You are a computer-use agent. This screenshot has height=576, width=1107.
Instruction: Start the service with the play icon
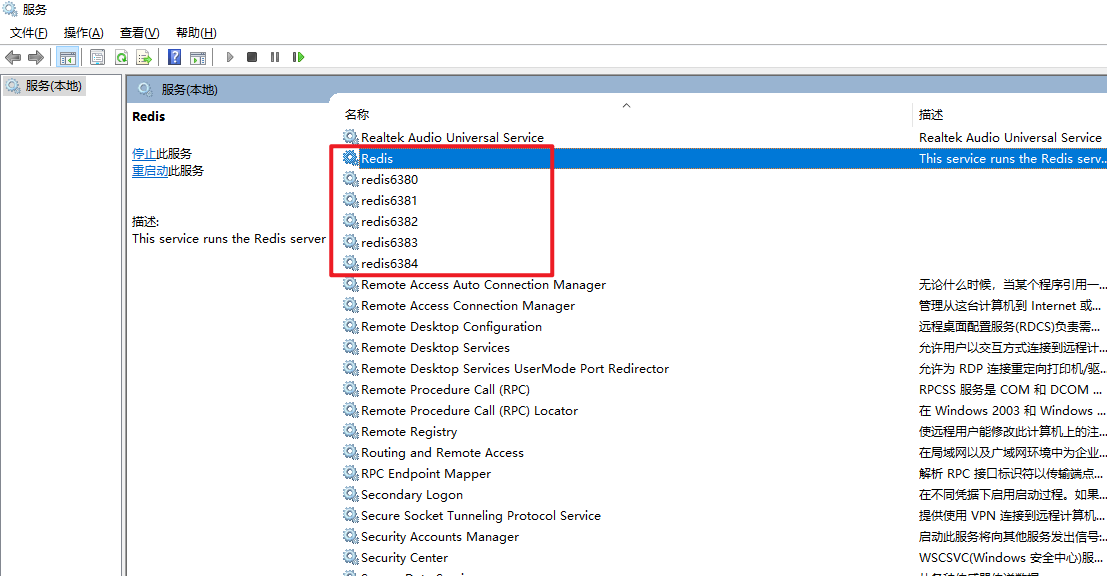229,57
